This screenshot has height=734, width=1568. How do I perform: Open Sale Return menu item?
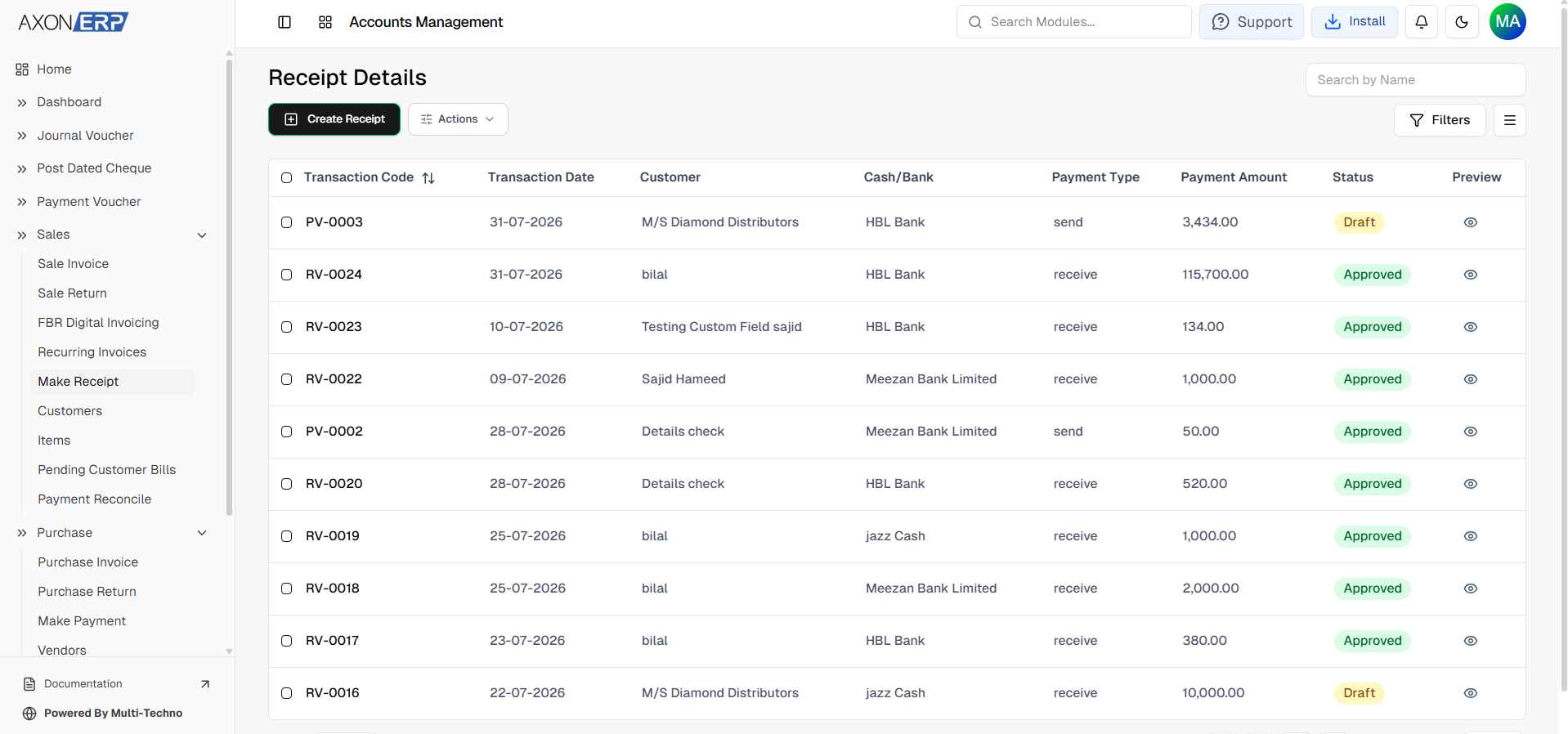coord(72,293)
